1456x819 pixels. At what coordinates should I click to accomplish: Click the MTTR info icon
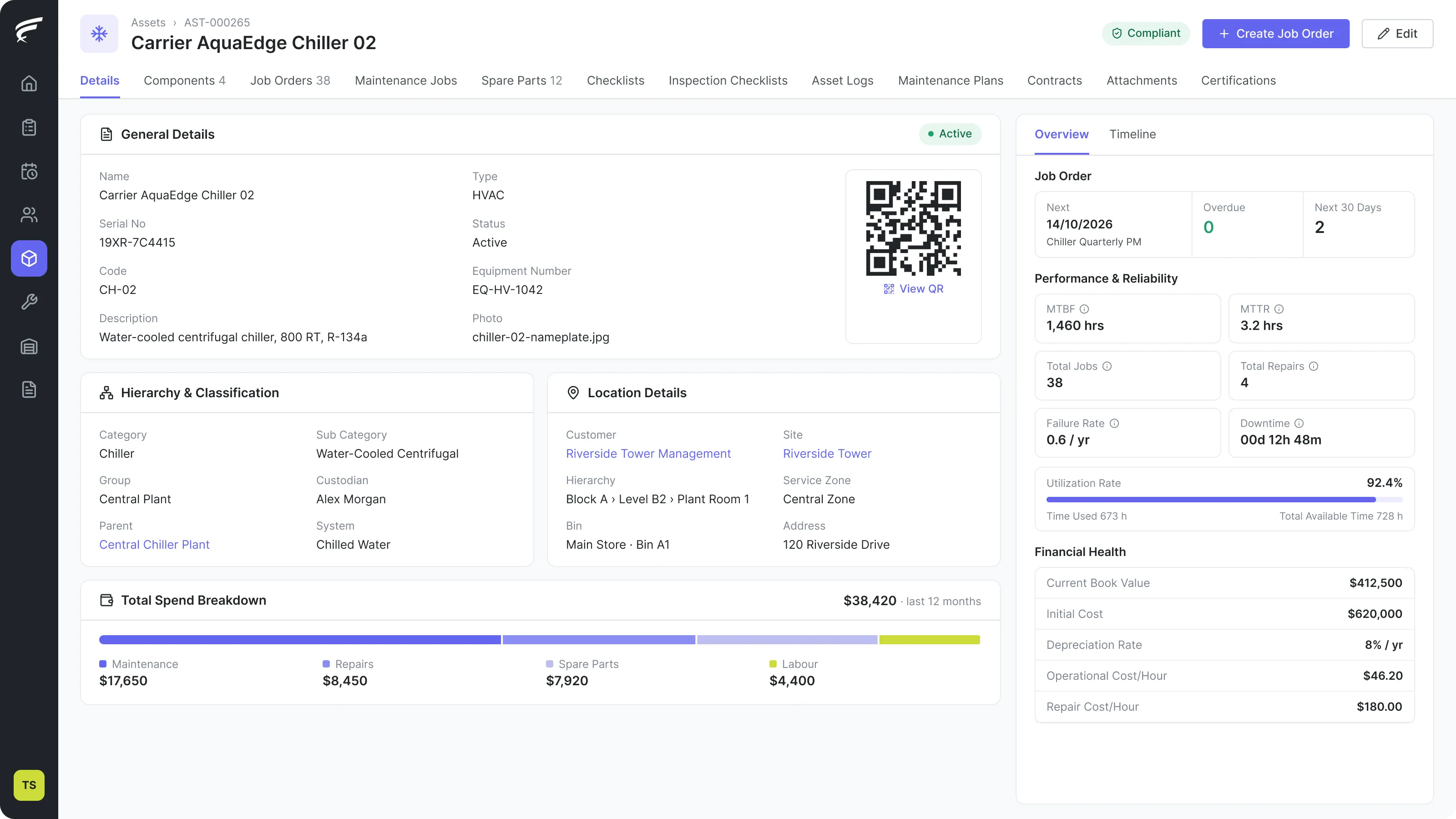[1279, 309]
